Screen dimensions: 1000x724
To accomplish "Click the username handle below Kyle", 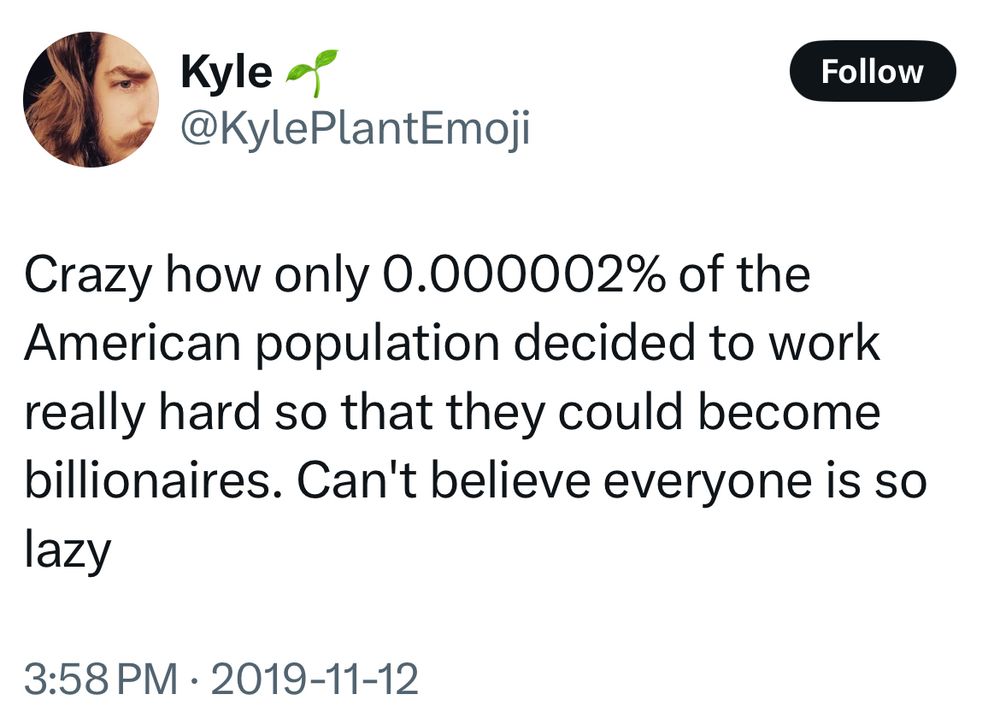I will pos(355,128).
